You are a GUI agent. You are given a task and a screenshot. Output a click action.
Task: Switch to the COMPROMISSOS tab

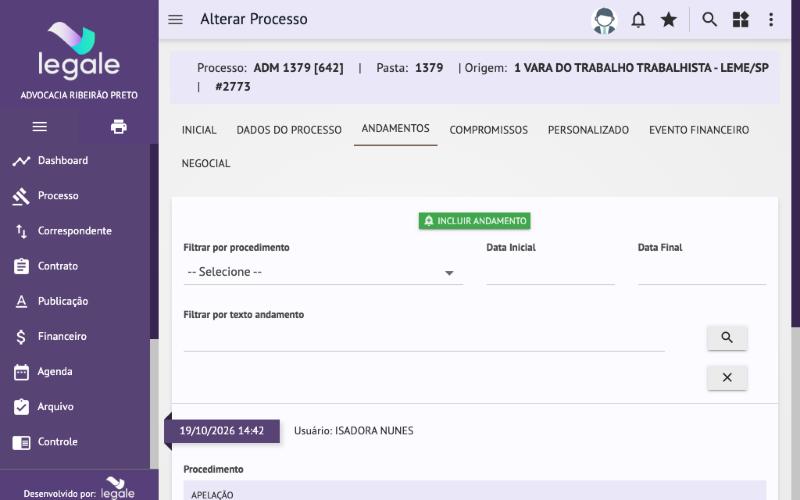[488, 130]
